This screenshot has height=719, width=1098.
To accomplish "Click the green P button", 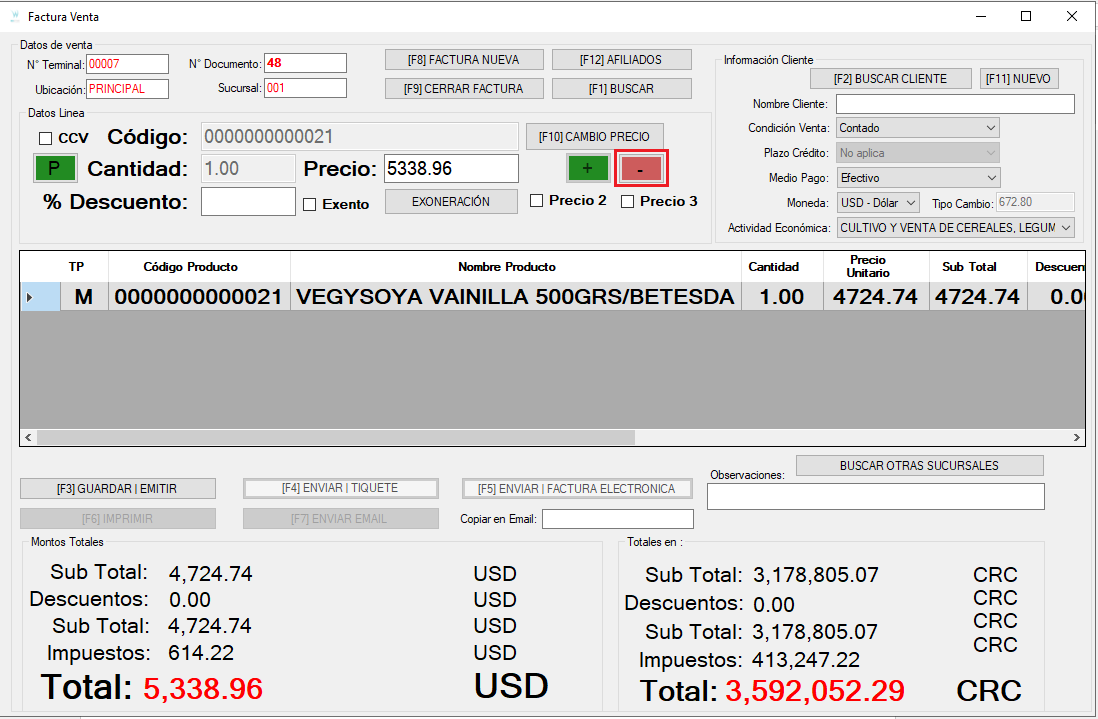I will tap(55, 169).
